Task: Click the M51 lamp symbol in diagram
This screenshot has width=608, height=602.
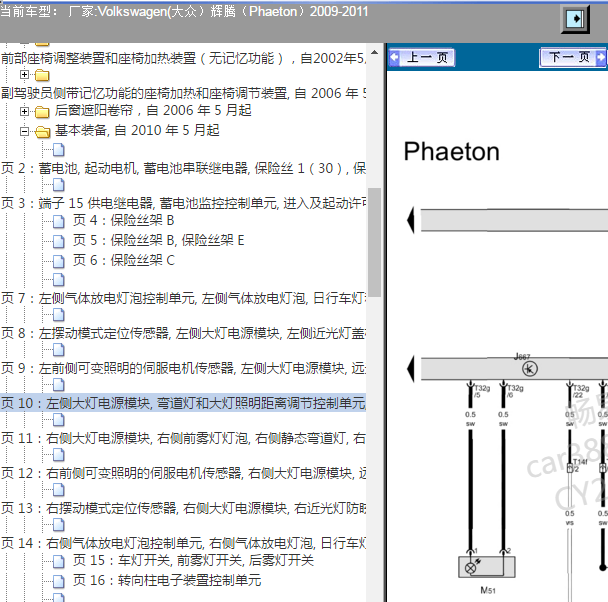Action: [x=487, y=568]
